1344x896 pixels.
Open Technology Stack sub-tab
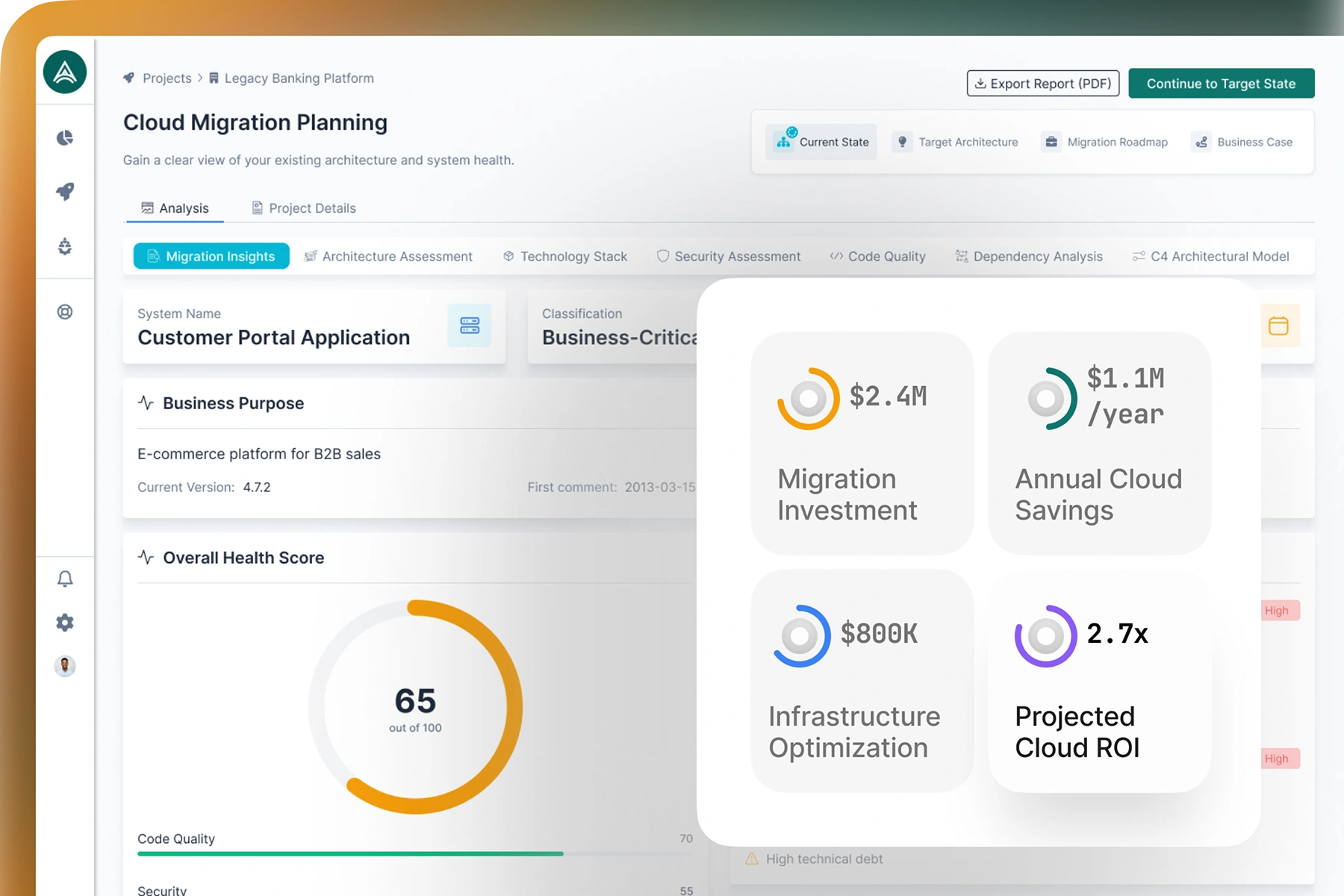coord(565,256)
